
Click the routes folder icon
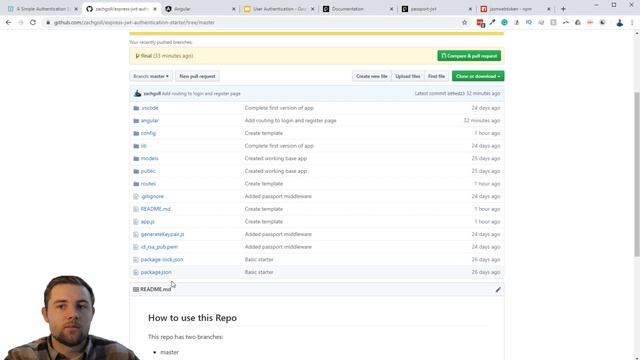[x=136, y=184]
